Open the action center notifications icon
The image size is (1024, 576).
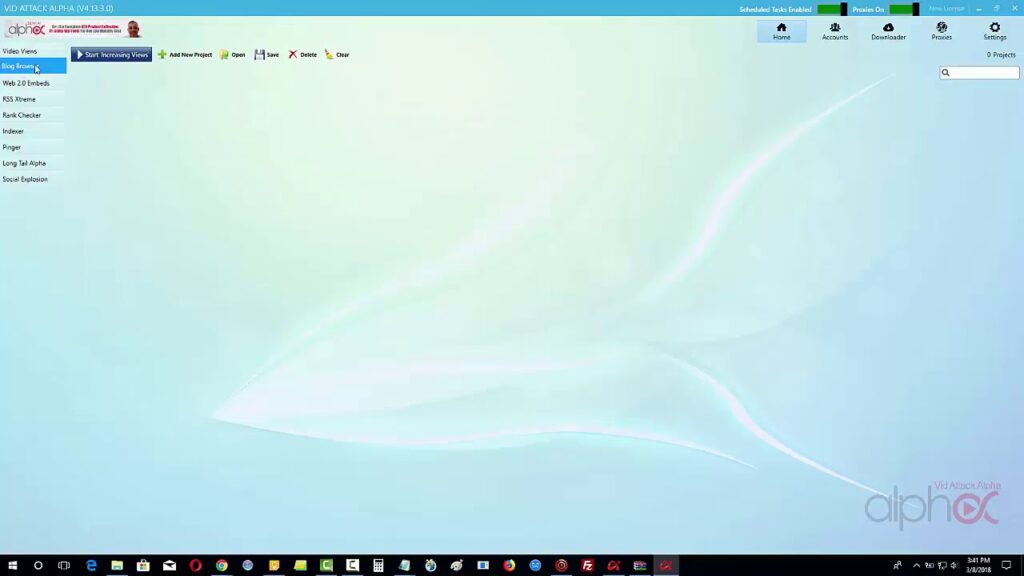tap(1006, 566)
